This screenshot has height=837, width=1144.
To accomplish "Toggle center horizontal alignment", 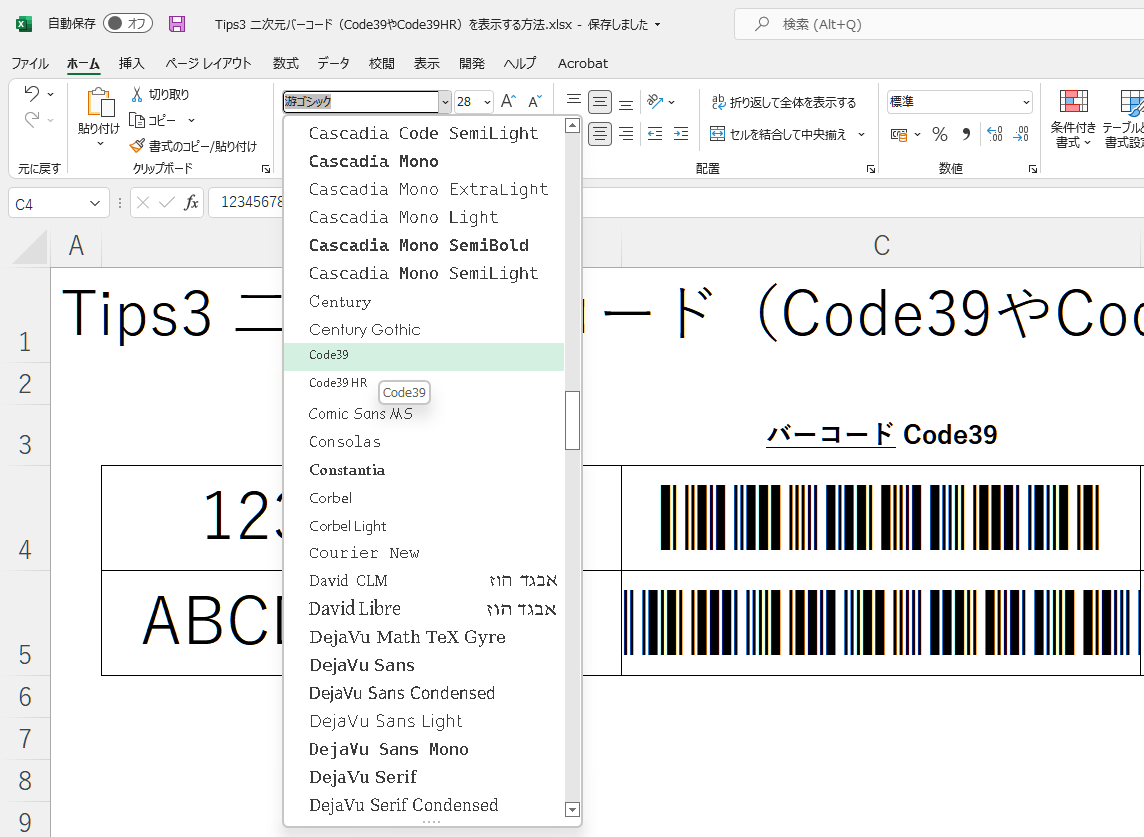I will tap(600, 134).
